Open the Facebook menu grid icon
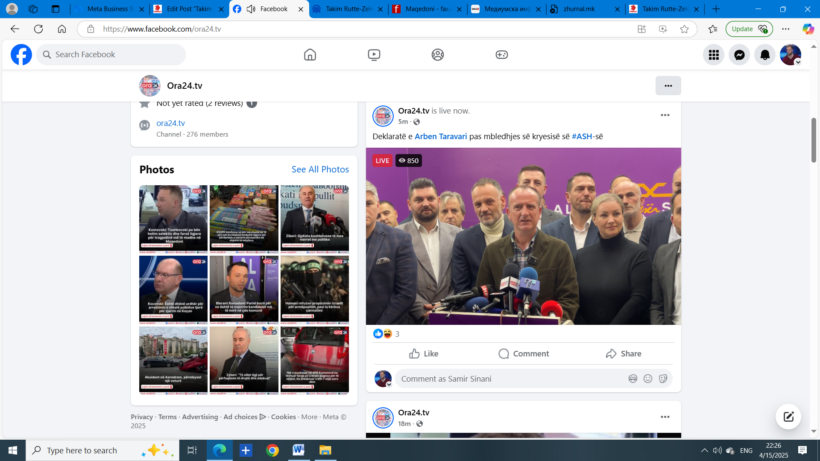The height and width of the screenshot is (461, 820). point(714,54)
